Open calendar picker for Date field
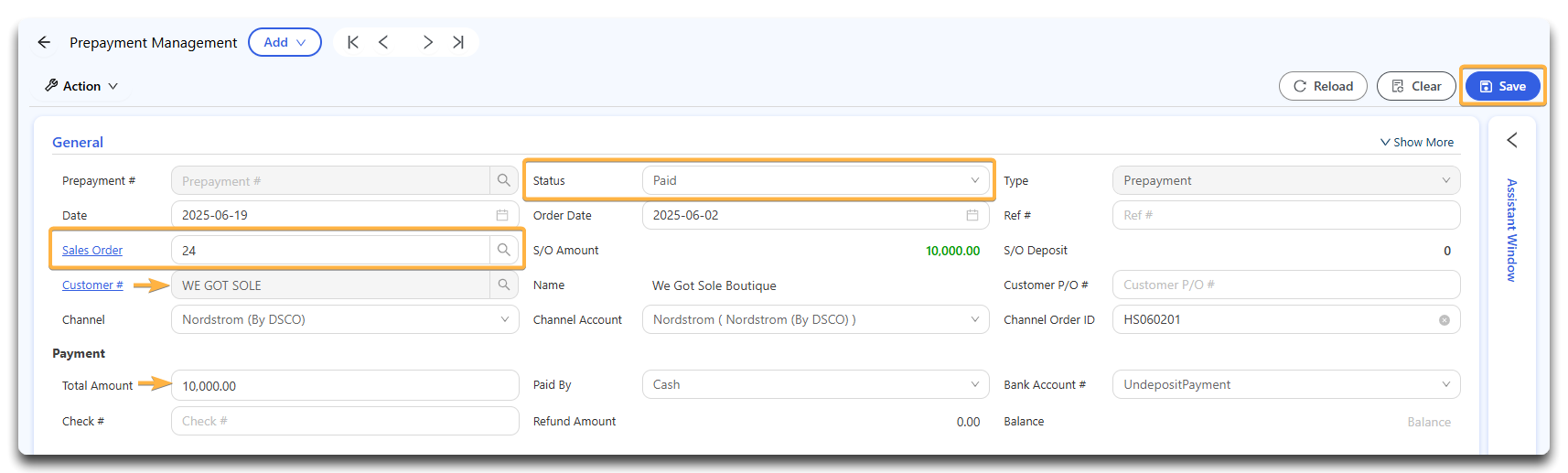Image resolution: width=1568 pixels, height=473 pixels. (502, 215)
